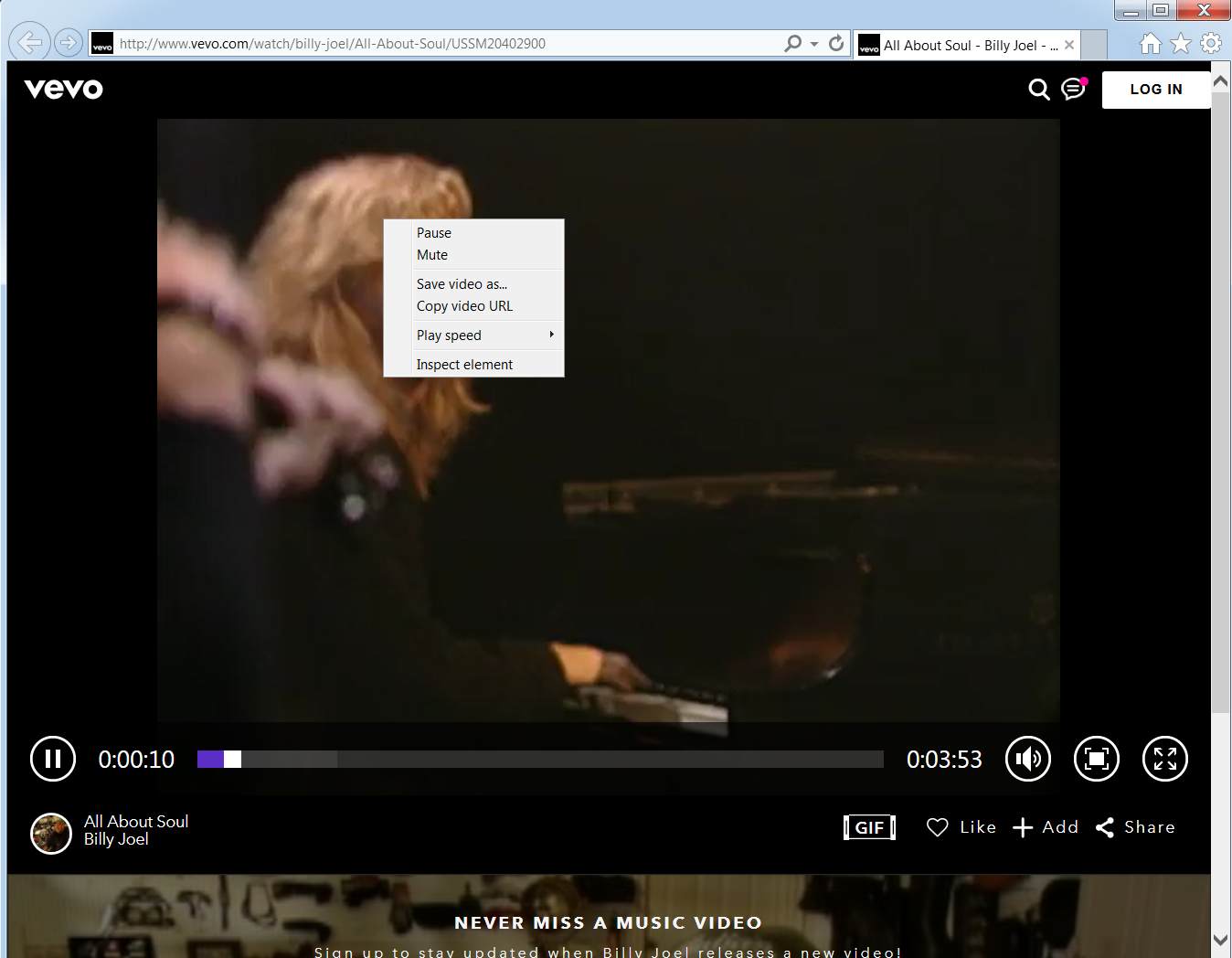Screen dimensions: 1232x958
Task: Open the GIF creator button
Action: 869,827
